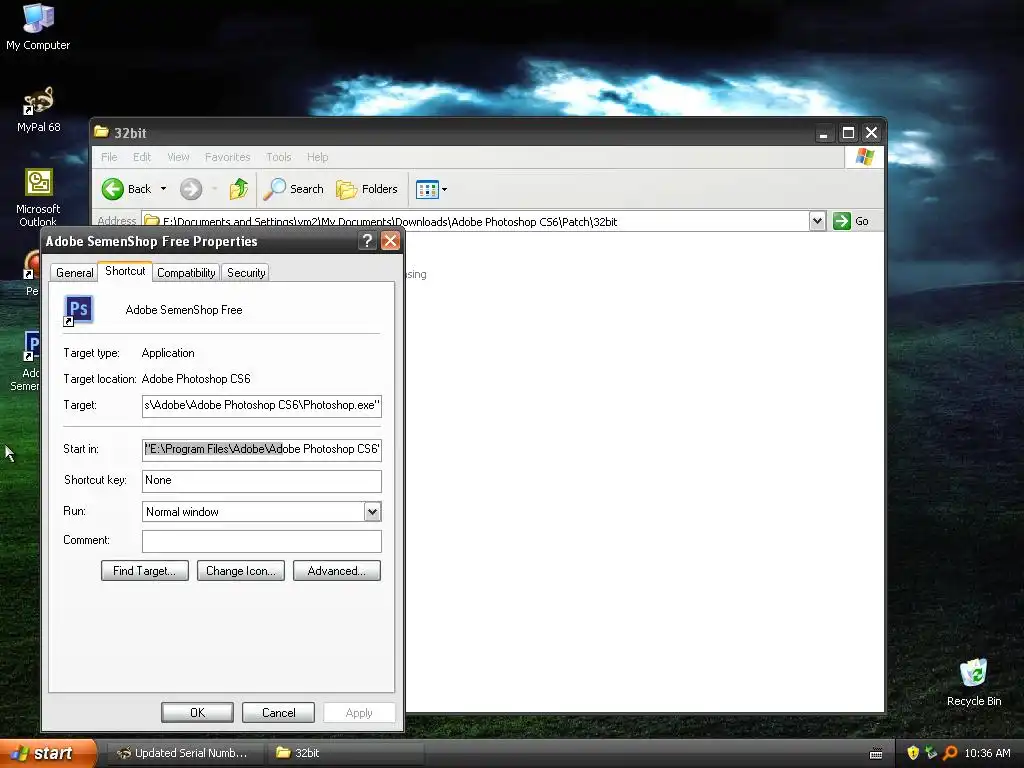Open Search pane in 32bit window
Image resolution: width=1024 pixels, height=768 pixels.
[293, 189]
